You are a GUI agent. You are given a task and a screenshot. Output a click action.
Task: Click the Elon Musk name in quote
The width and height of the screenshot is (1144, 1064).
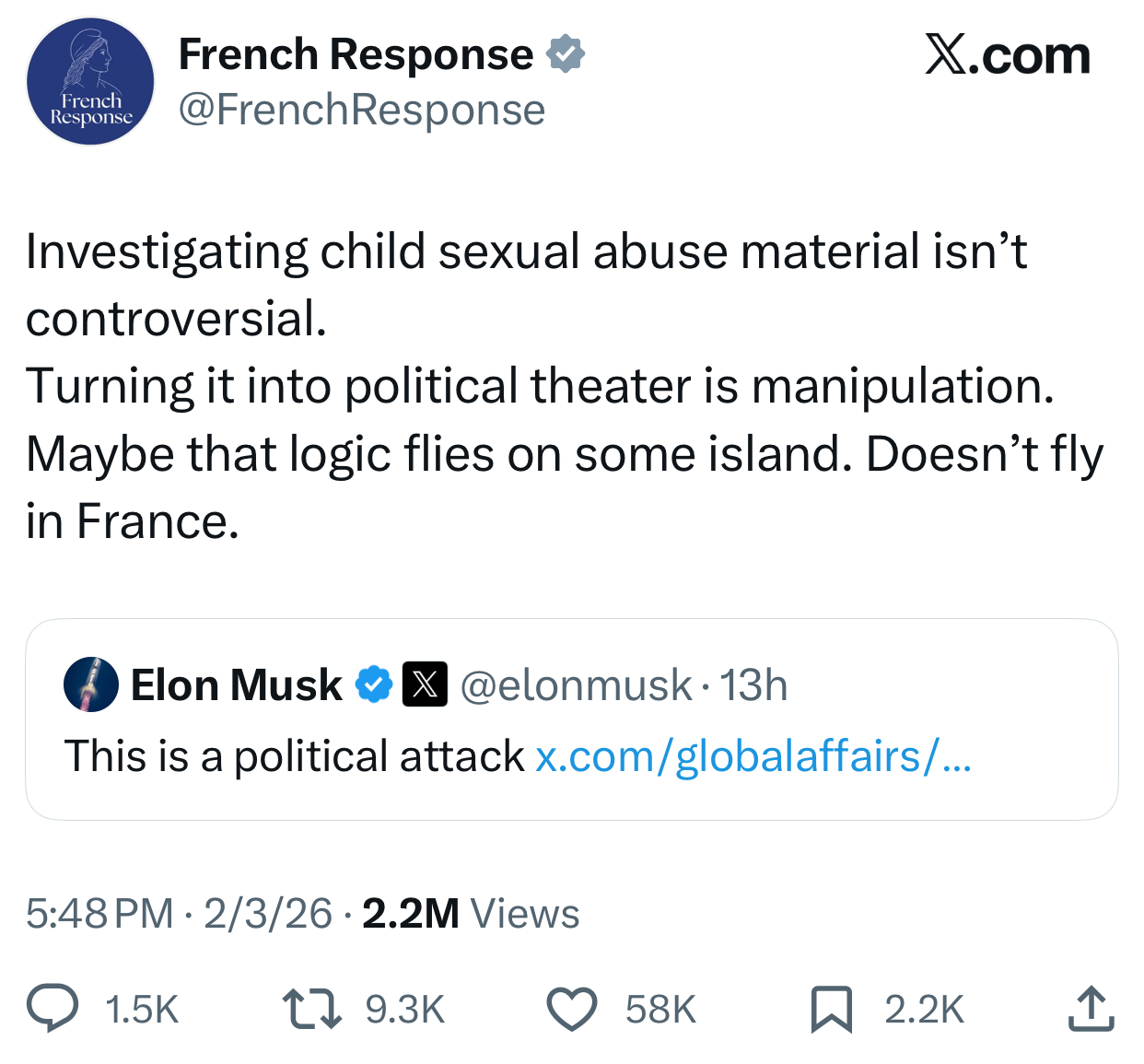pyautogui.click(x=236, y=685)
